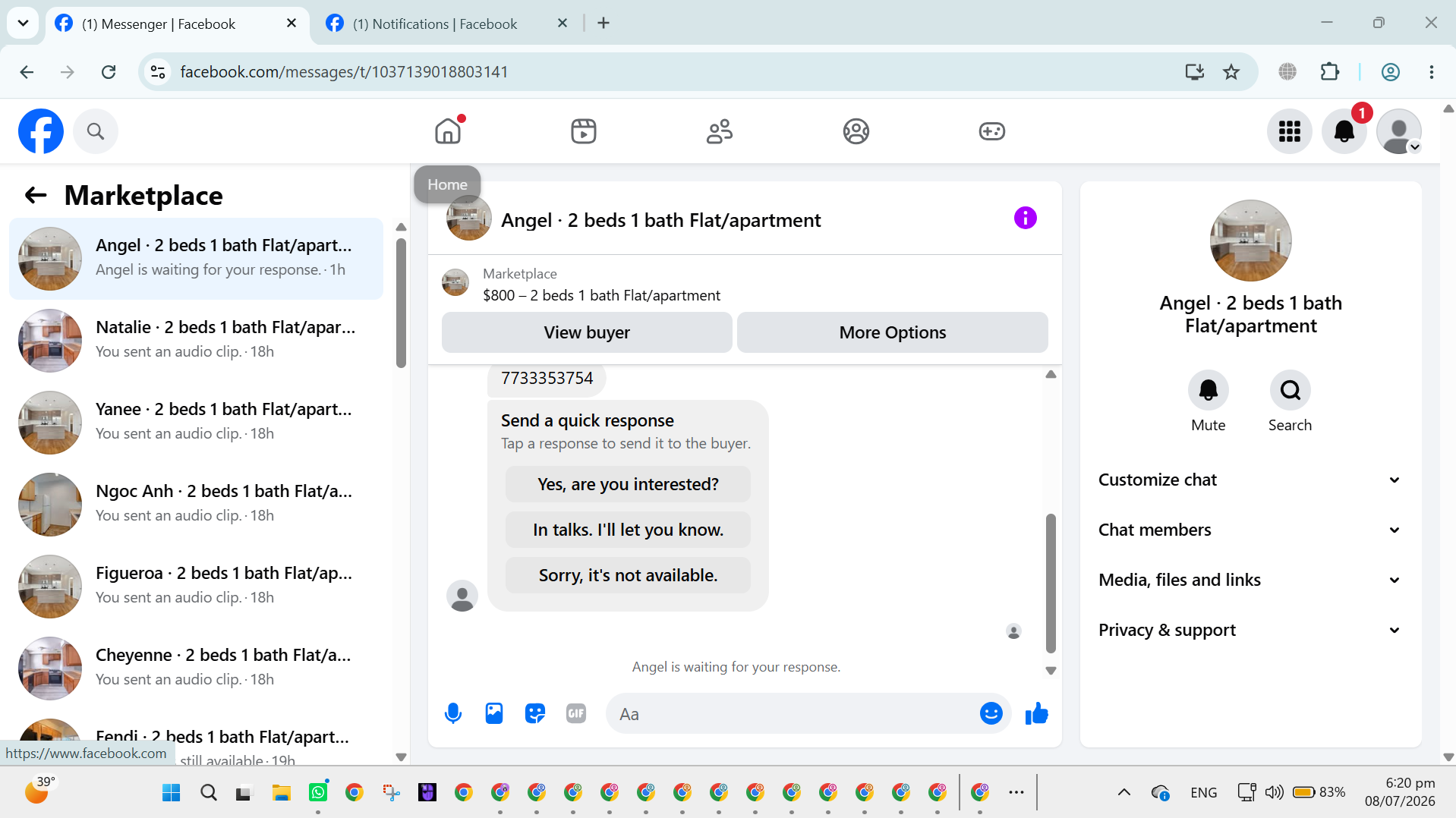Open volume control in system tray
The width and height of the screenshot is (1456, 818).
(x=1274, y=793)
